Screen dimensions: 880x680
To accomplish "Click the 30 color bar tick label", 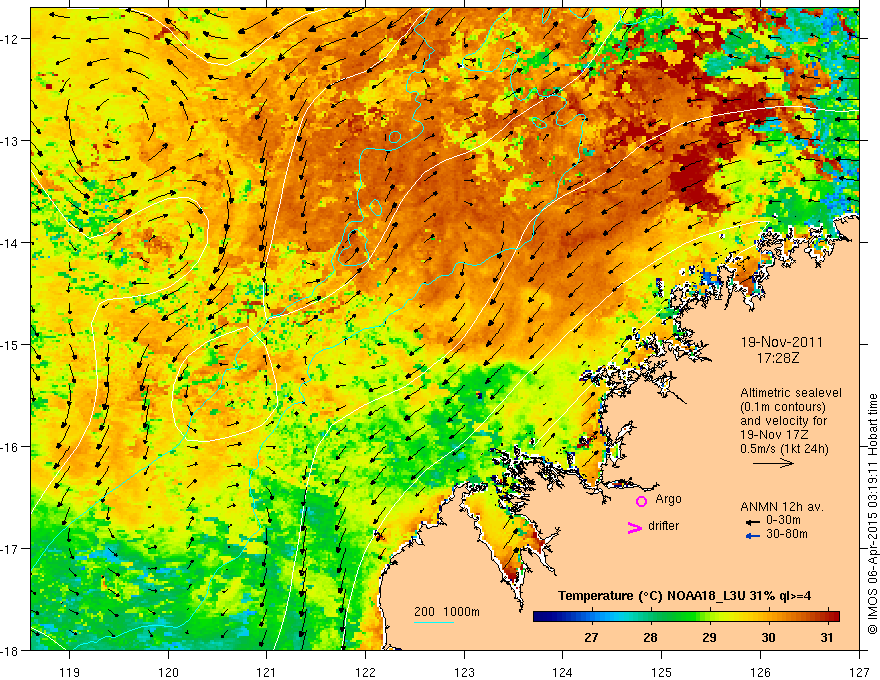I will [768, 637].
